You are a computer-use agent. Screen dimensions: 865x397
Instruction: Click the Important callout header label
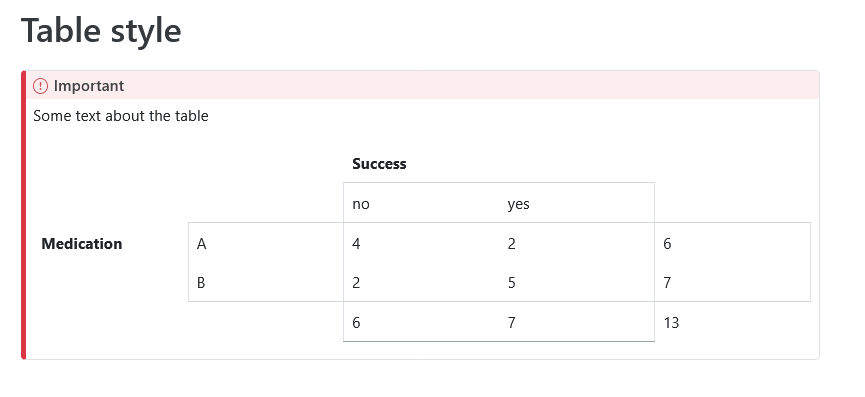tap(89, 86)
